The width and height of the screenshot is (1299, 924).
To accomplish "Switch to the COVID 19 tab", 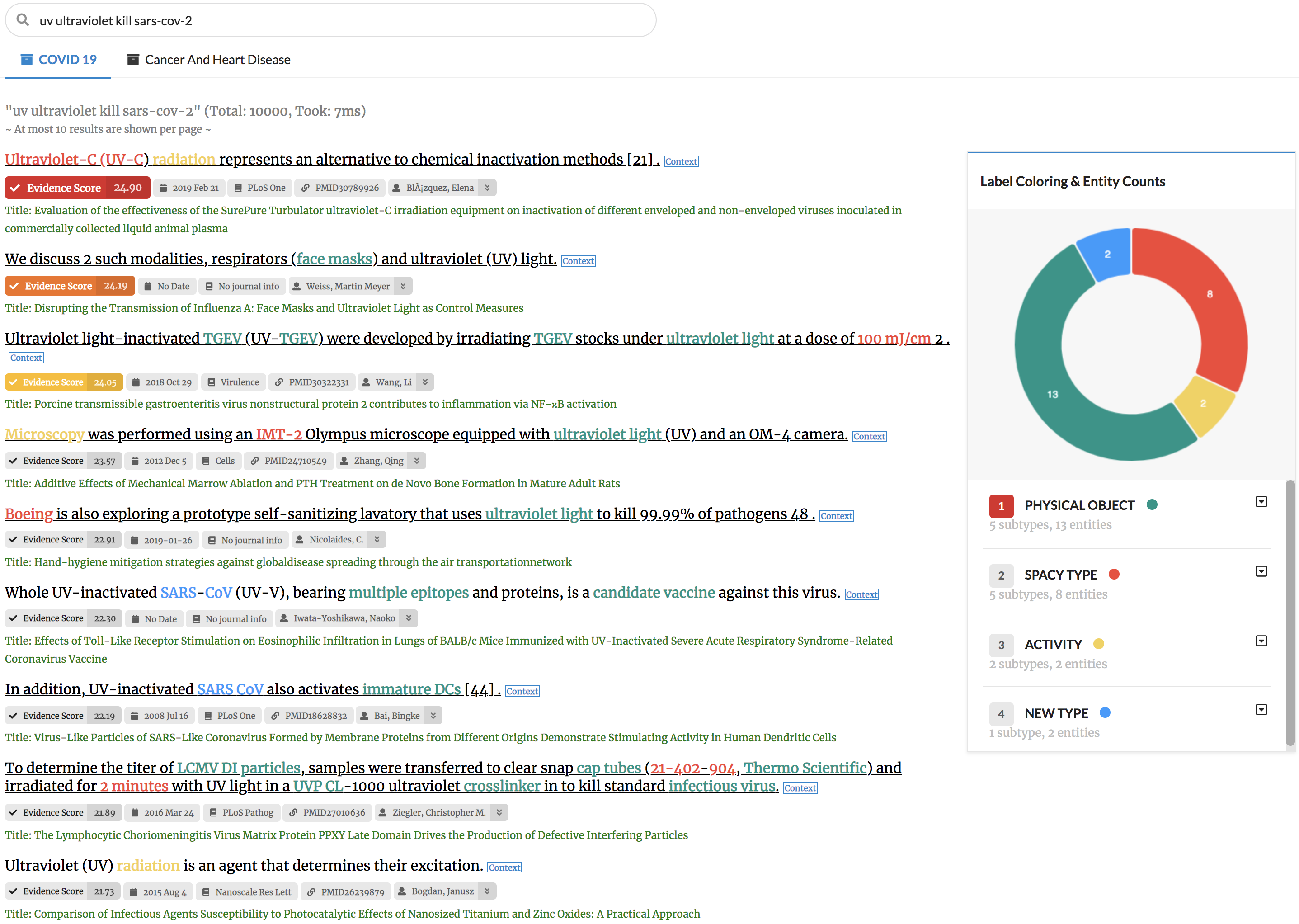I will pyautogui.click(x=59, y=60).
